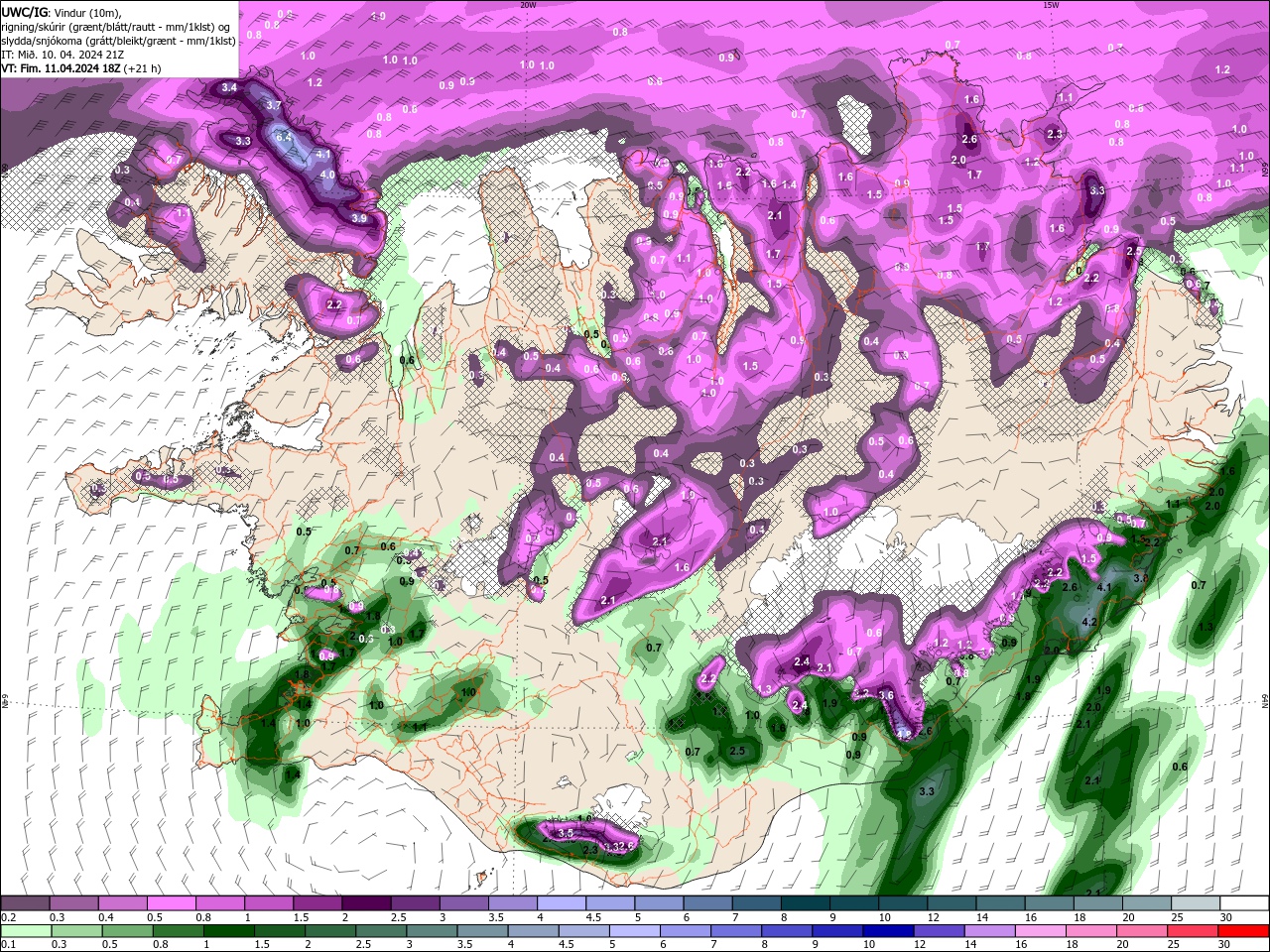The width and height of the screenshot is (1270, 952).
Task: Select the white snow swatch after 30
Action: tap(1244, 903)
